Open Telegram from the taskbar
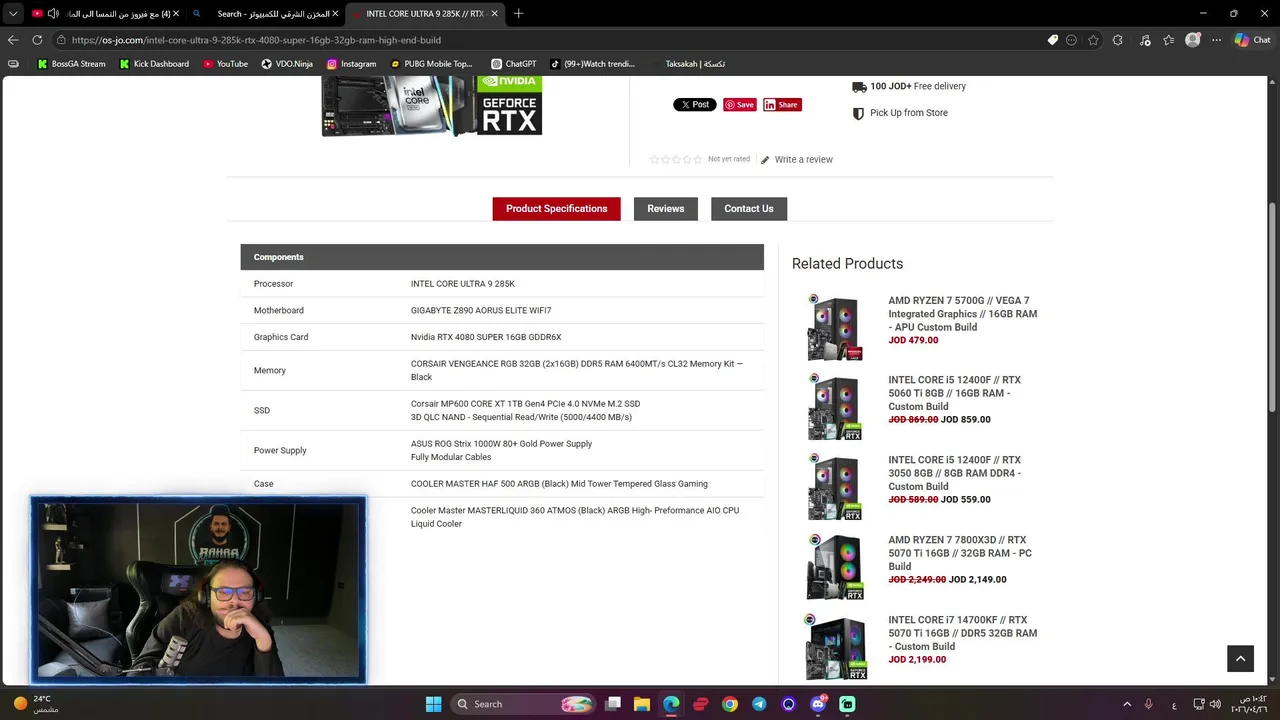This screenshot has height=720, width=1280. [759, 704]
